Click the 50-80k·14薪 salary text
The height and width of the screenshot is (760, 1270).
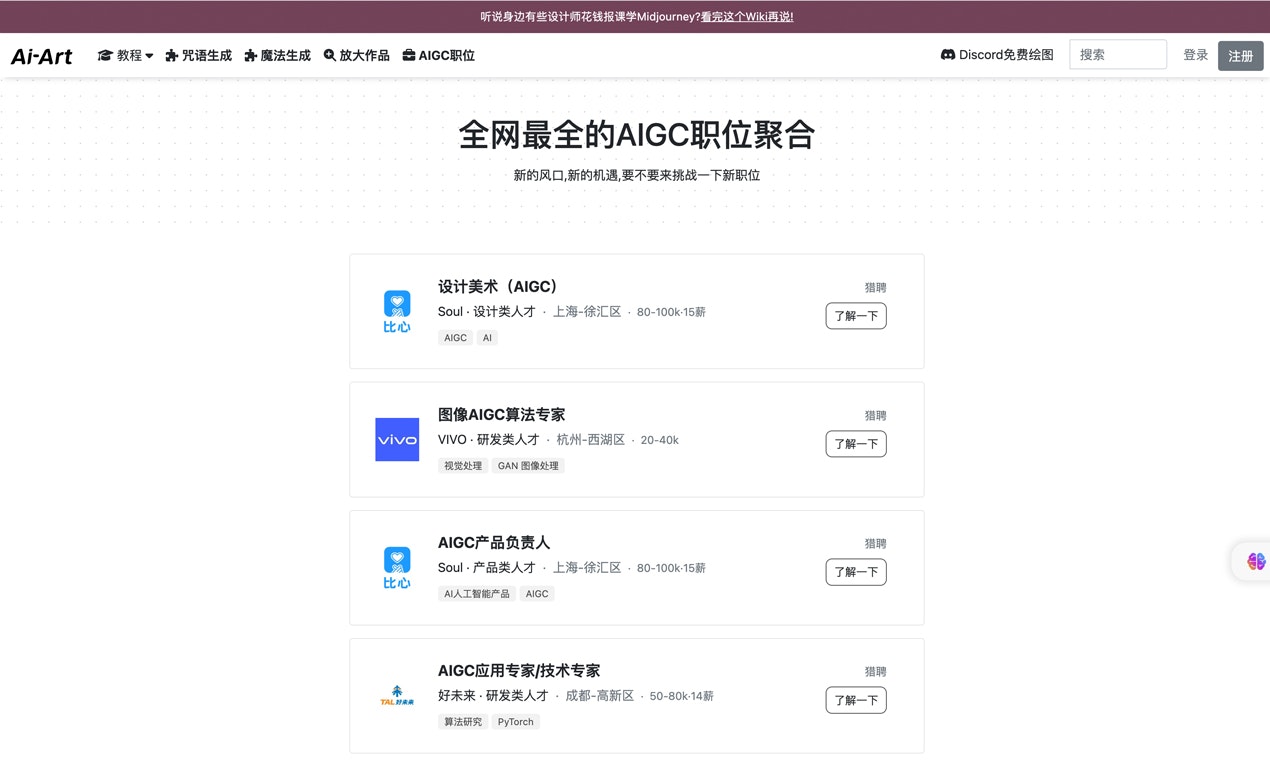click(682, 696)
